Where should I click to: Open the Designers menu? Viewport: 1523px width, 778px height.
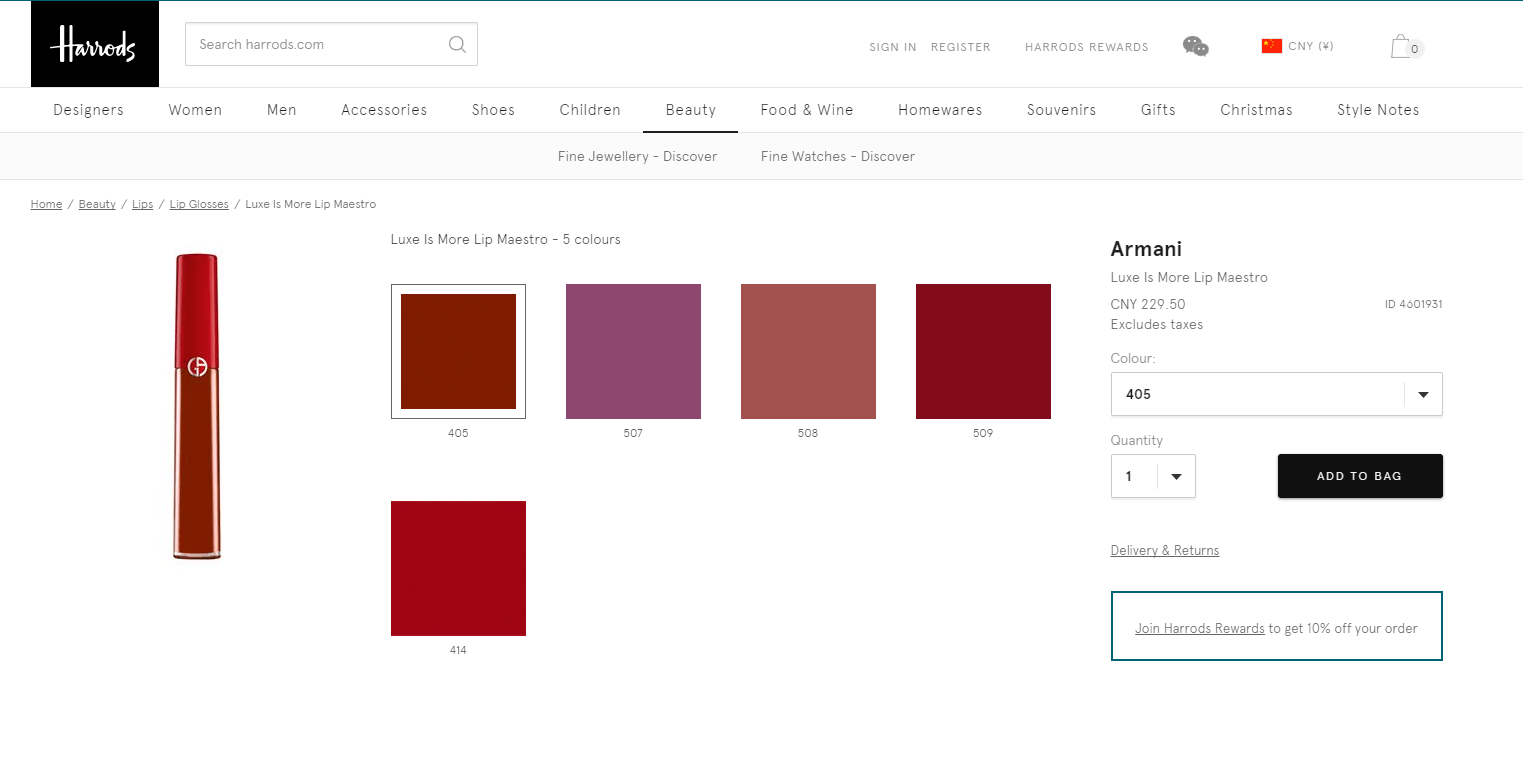pyautogui.click(x=89, y=110)
